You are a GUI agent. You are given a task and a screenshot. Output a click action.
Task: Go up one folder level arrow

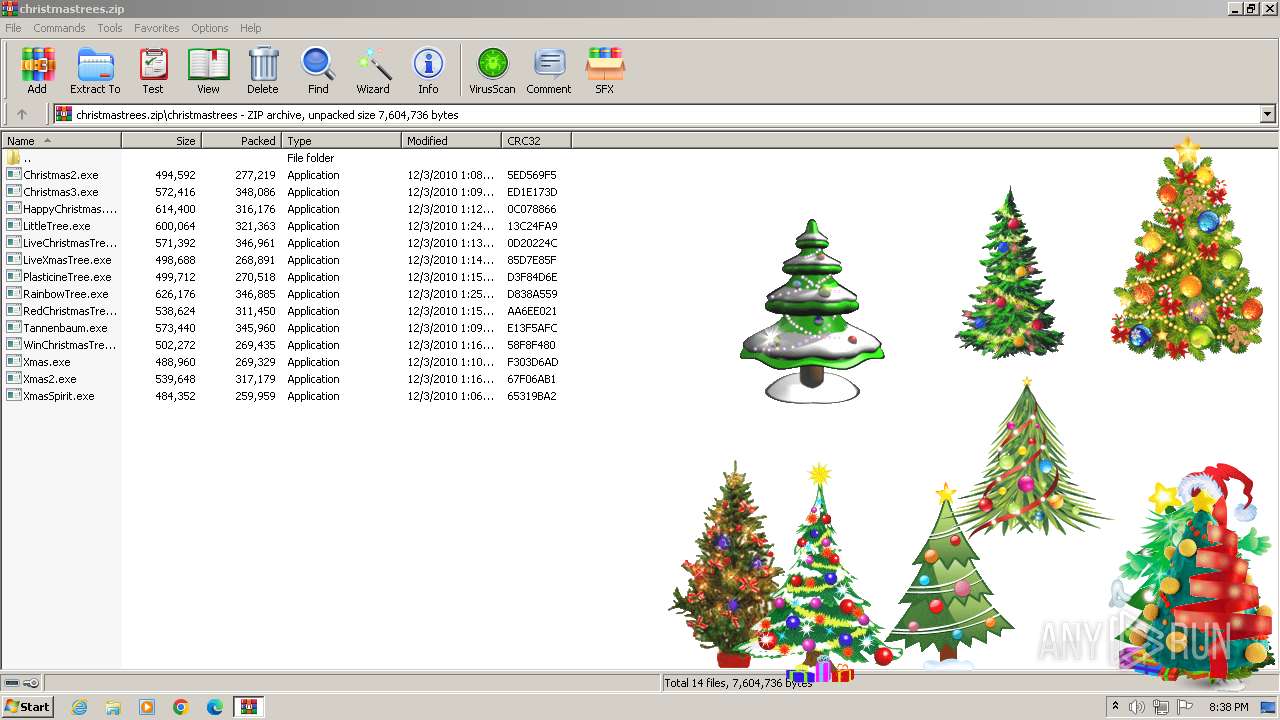22,115
